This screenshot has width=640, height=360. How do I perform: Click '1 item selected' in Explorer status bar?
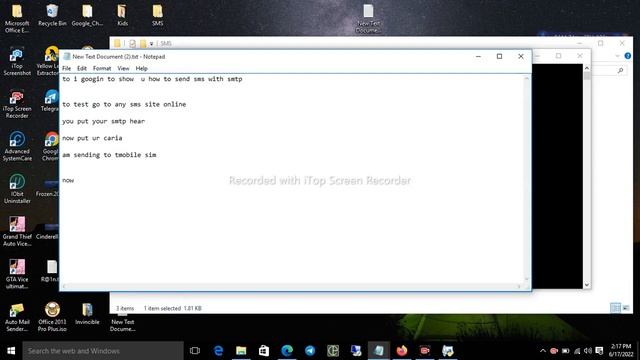162,308
